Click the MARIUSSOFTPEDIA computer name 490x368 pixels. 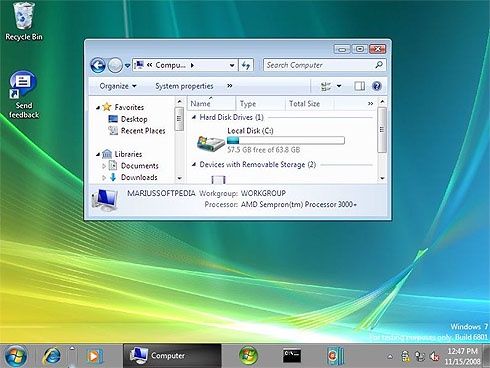[161, 193]
